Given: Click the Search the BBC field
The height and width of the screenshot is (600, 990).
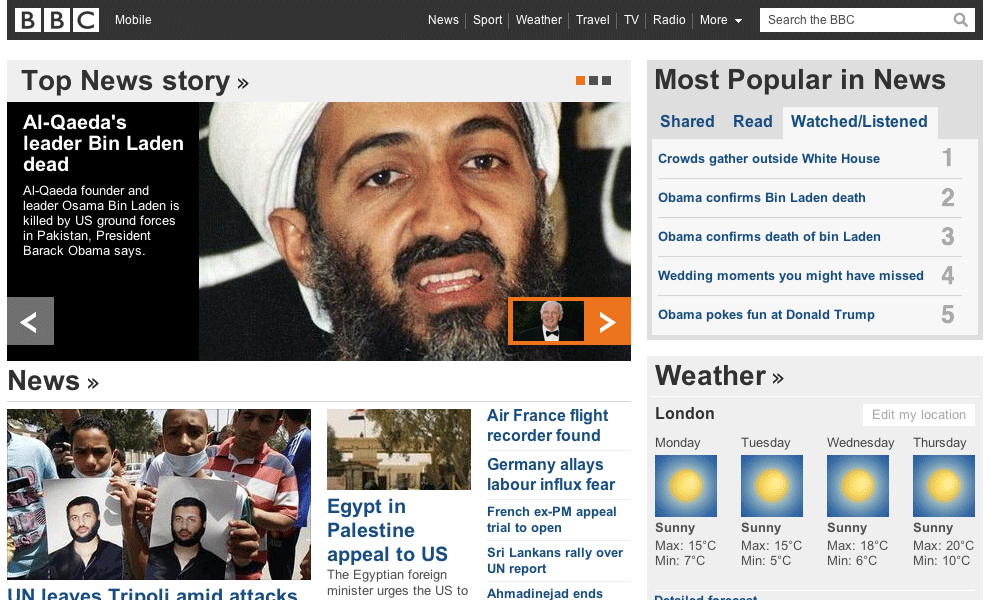Looking at the screenshot, I should pyautogui.click(x=855, y=20).
